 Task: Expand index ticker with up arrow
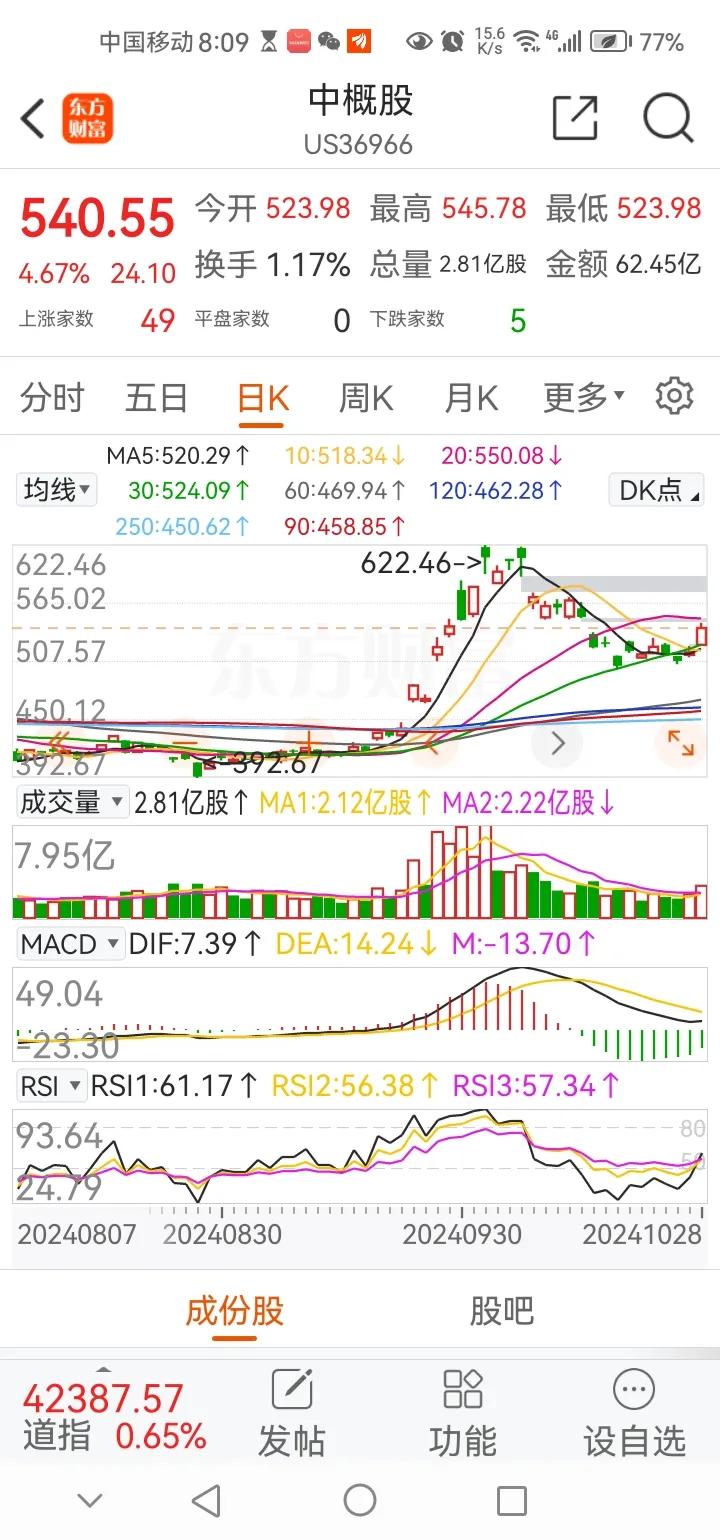[x=103, y=1369]
